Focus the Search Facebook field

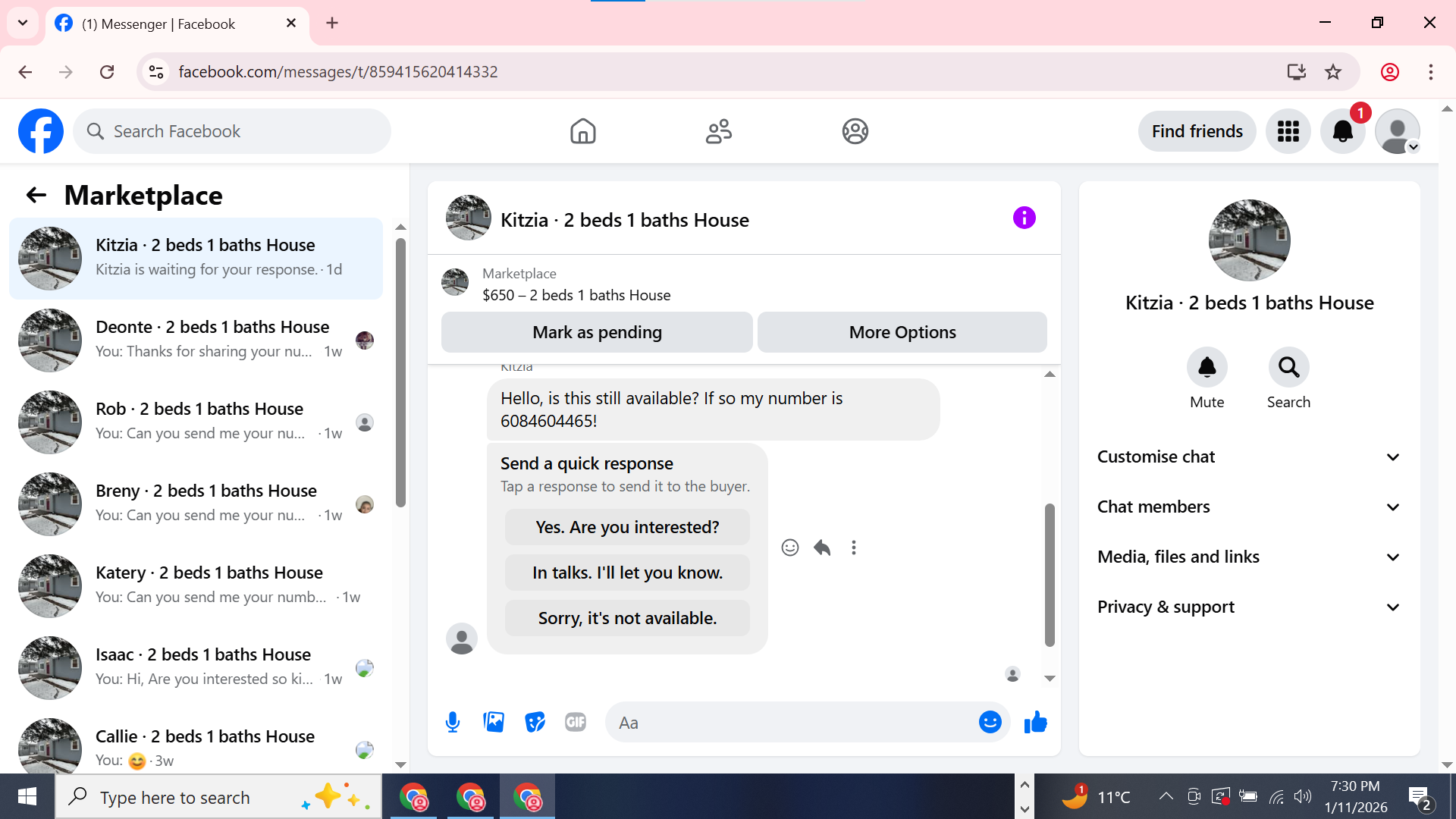click(232, 131)
